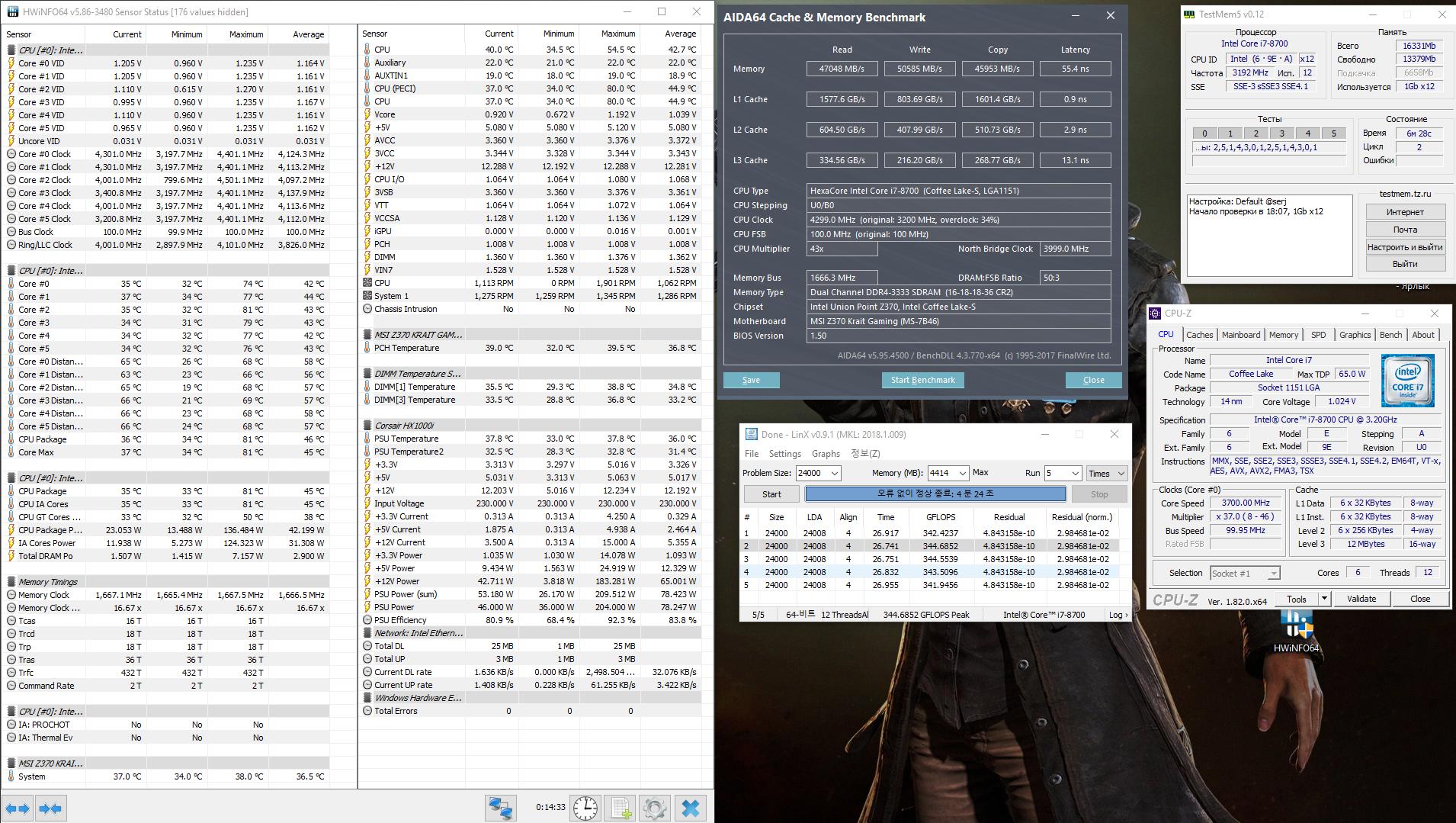
Task: Click Core #0 Clock sensor icon
Action: click(x=11, y=154)
